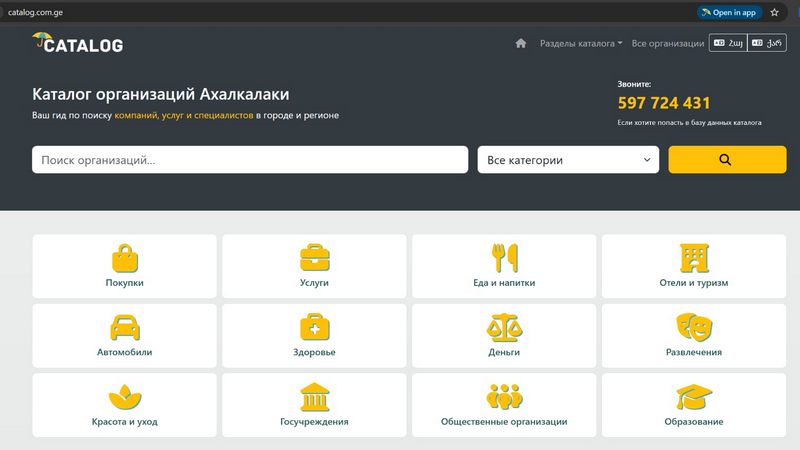Open the Автомобили car category
The image size is (800, 450).
124,336
